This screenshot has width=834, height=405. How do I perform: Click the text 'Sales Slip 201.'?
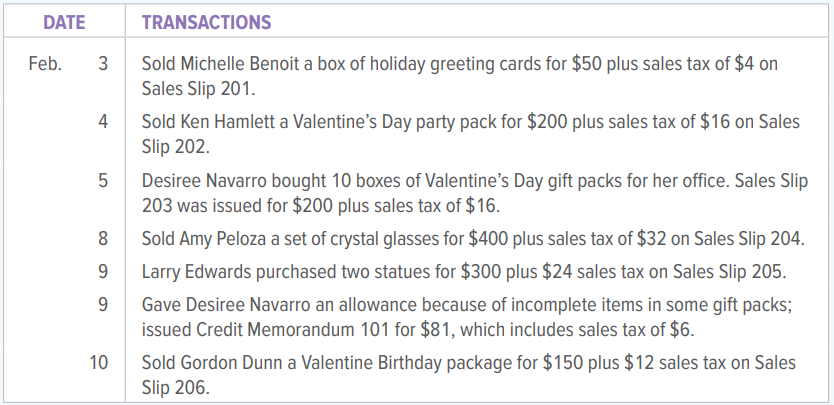click(198, 89)
